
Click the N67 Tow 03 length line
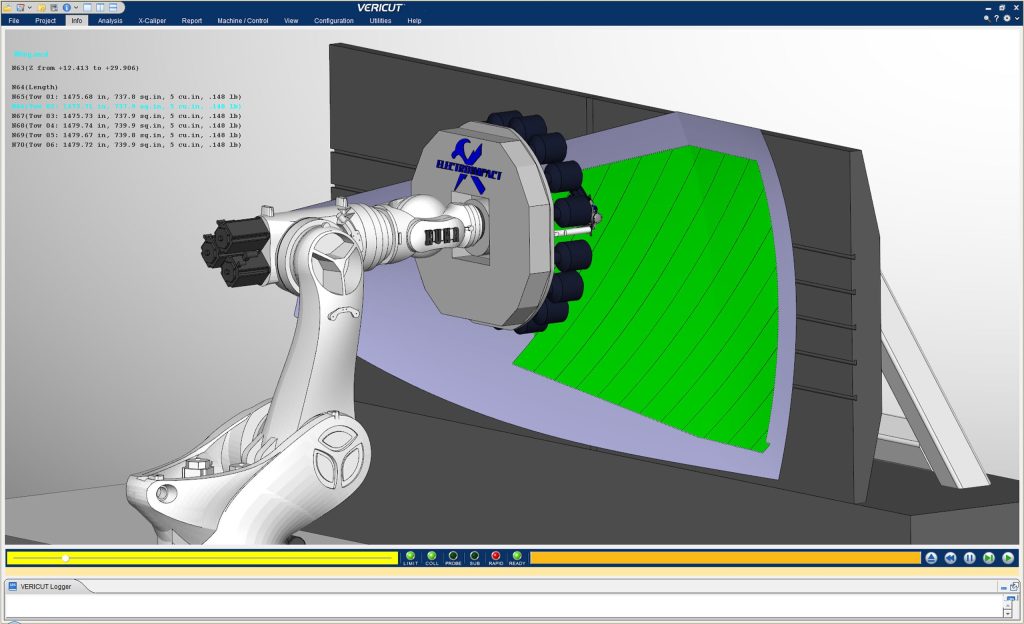(126, 115)
